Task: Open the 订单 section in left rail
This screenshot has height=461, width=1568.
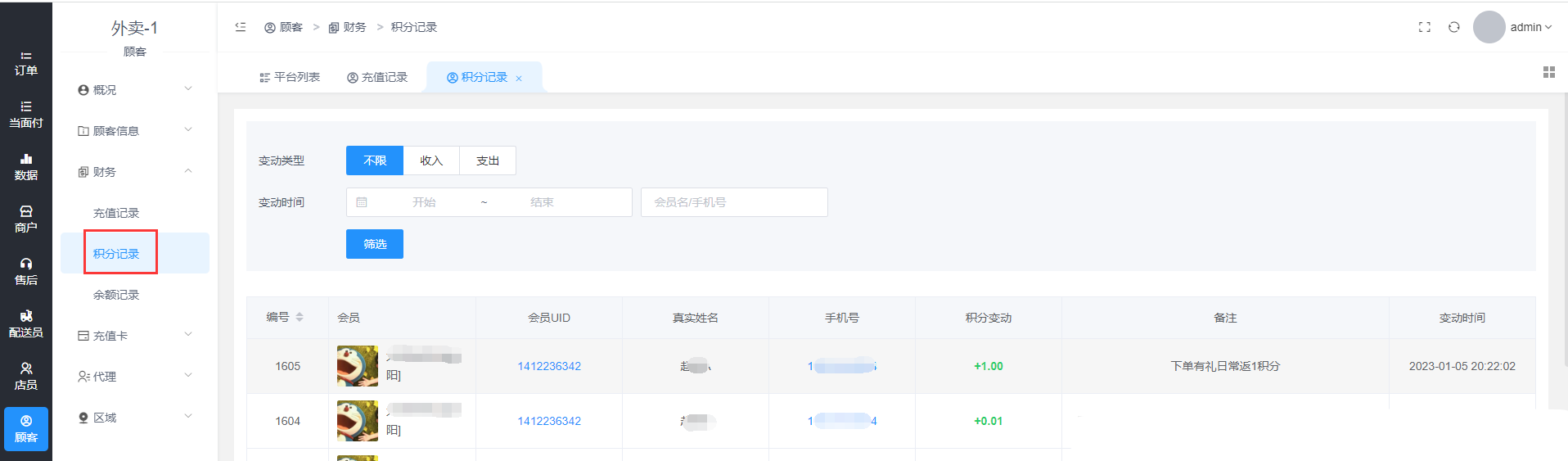Action: (x=25, y=63)
